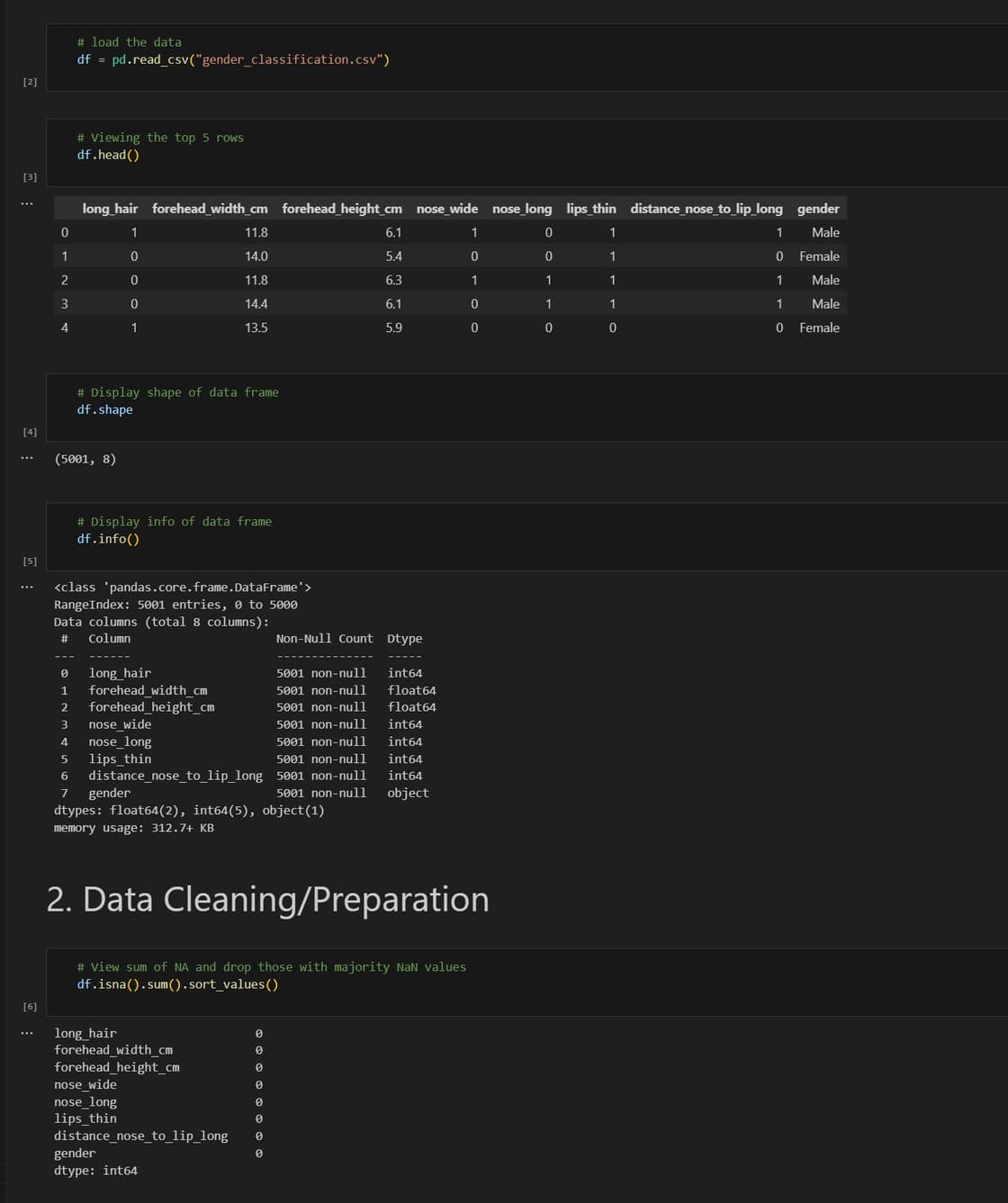
Task: Select the nose_wide table column header
Action: [447, 209]
